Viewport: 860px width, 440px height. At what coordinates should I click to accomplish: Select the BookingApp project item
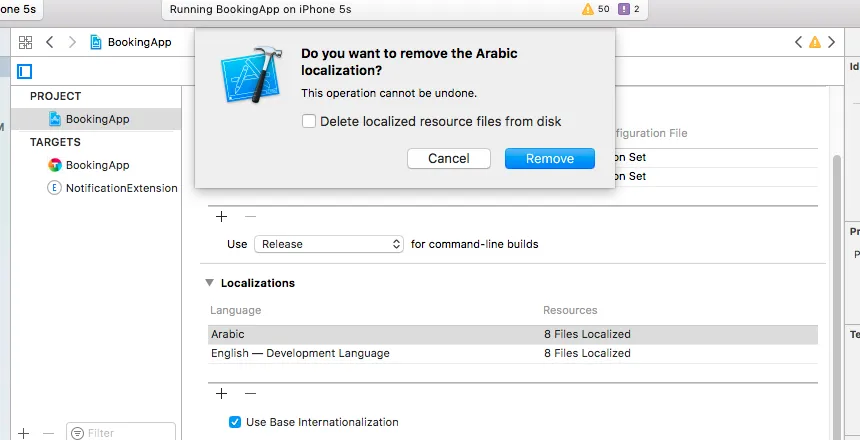[97, 119]
